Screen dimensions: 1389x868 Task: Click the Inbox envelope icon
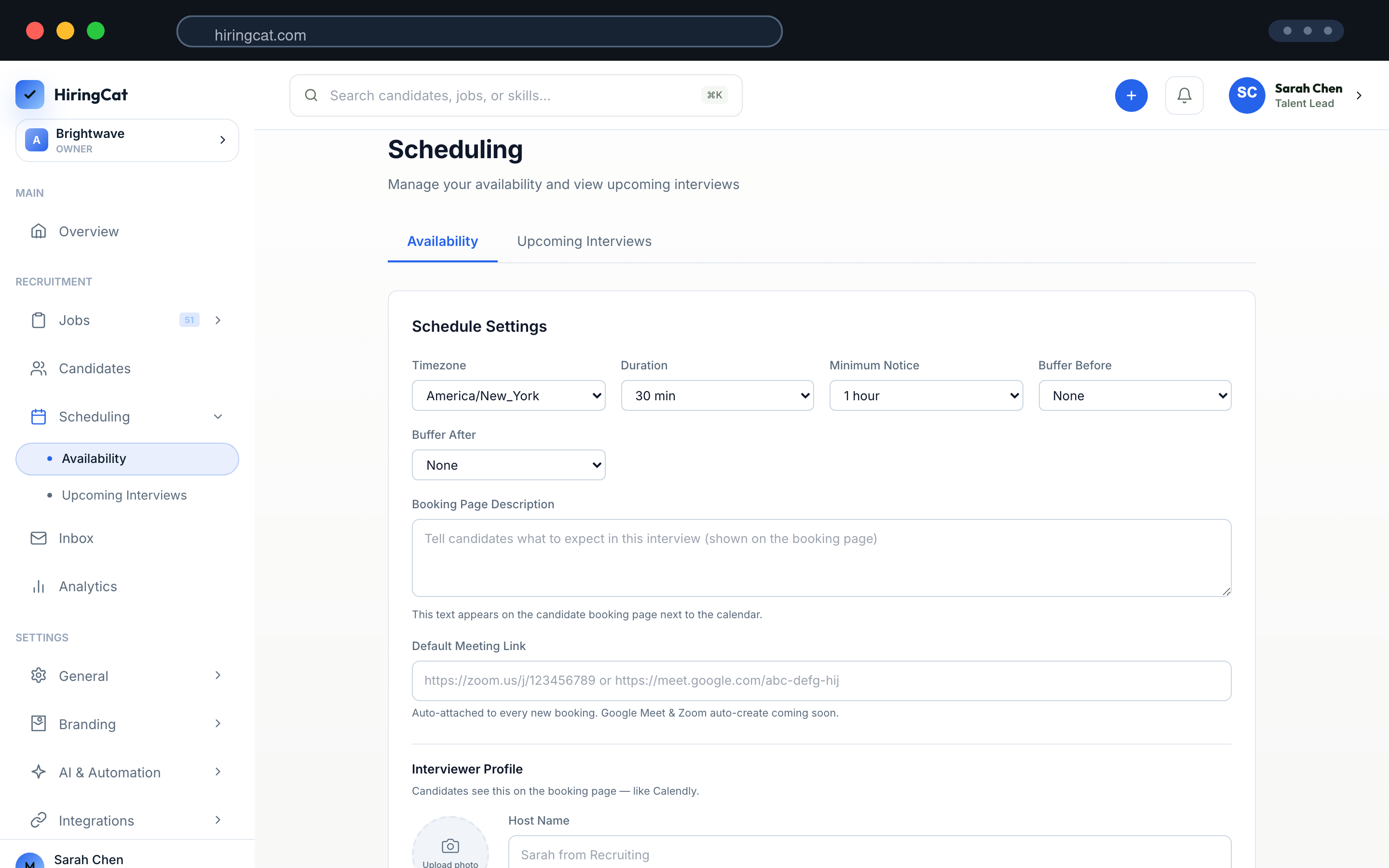[39, 538]
